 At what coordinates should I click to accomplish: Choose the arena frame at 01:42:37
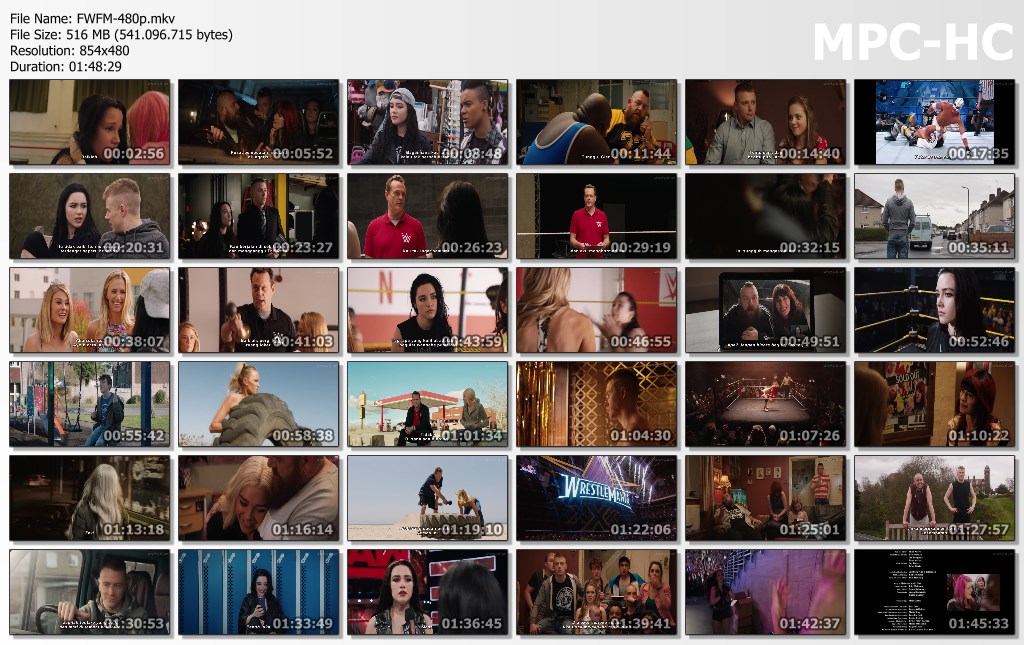(765, 592)
